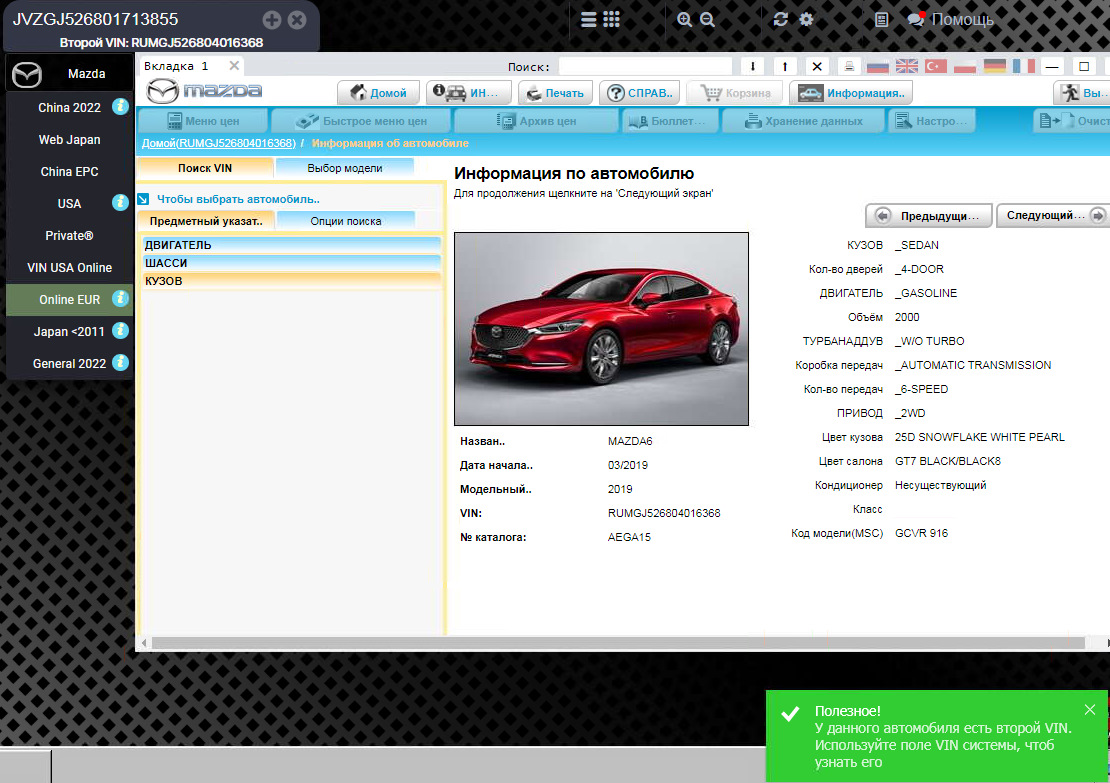Open the Опции поиска tab
Image resolution: width=1110 pixels, height=783 pixels.
345,221
